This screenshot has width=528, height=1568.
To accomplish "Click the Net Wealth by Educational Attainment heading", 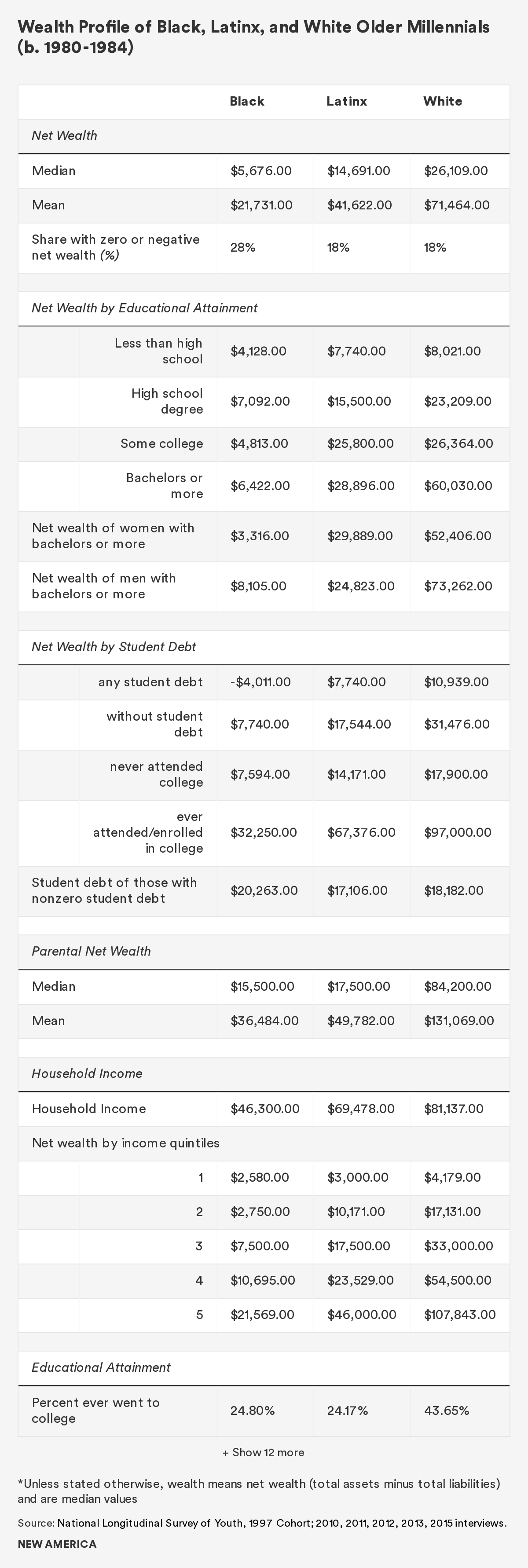I will point(144,308).
